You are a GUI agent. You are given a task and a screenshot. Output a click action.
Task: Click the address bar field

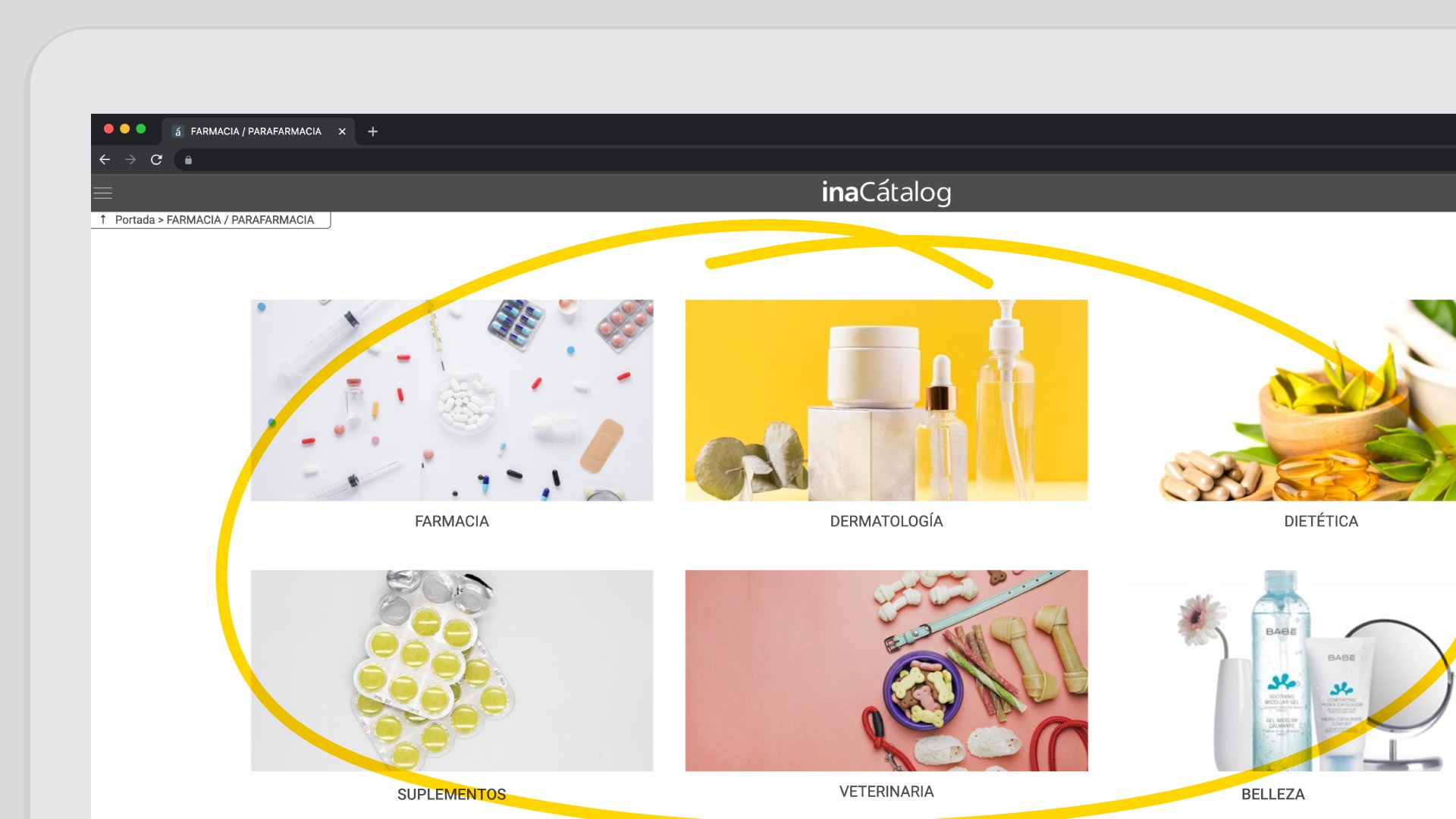point(758,160)
